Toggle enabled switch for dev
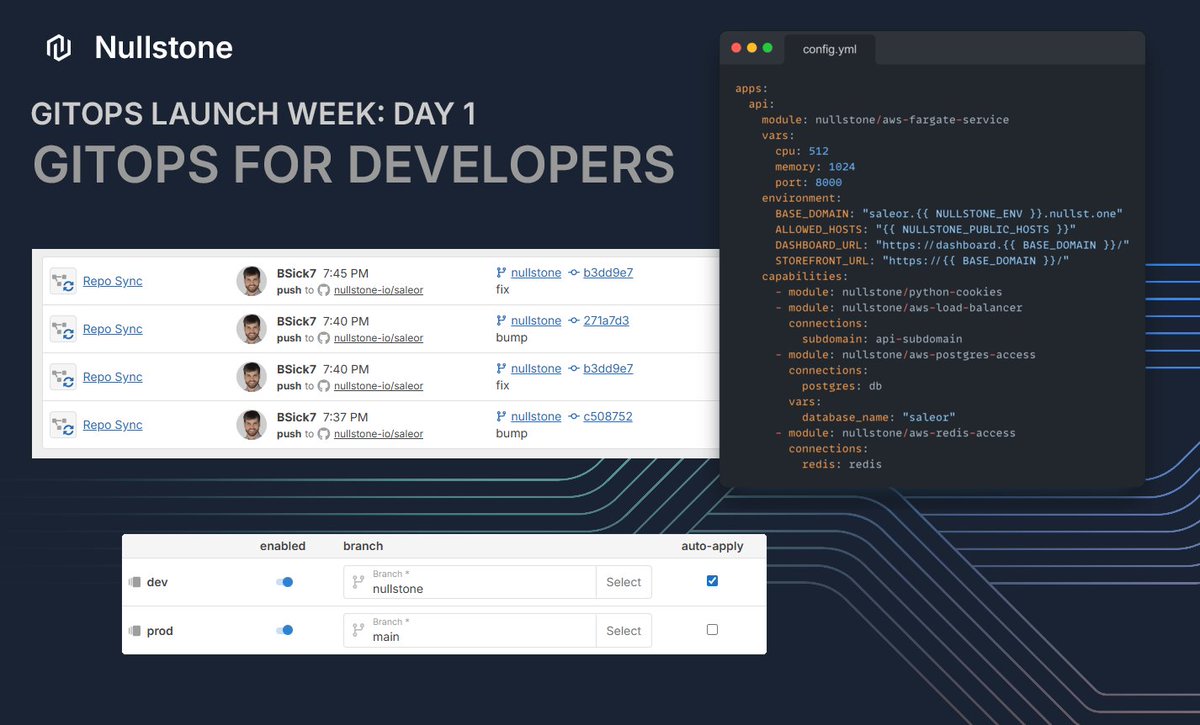 point(284,582)
